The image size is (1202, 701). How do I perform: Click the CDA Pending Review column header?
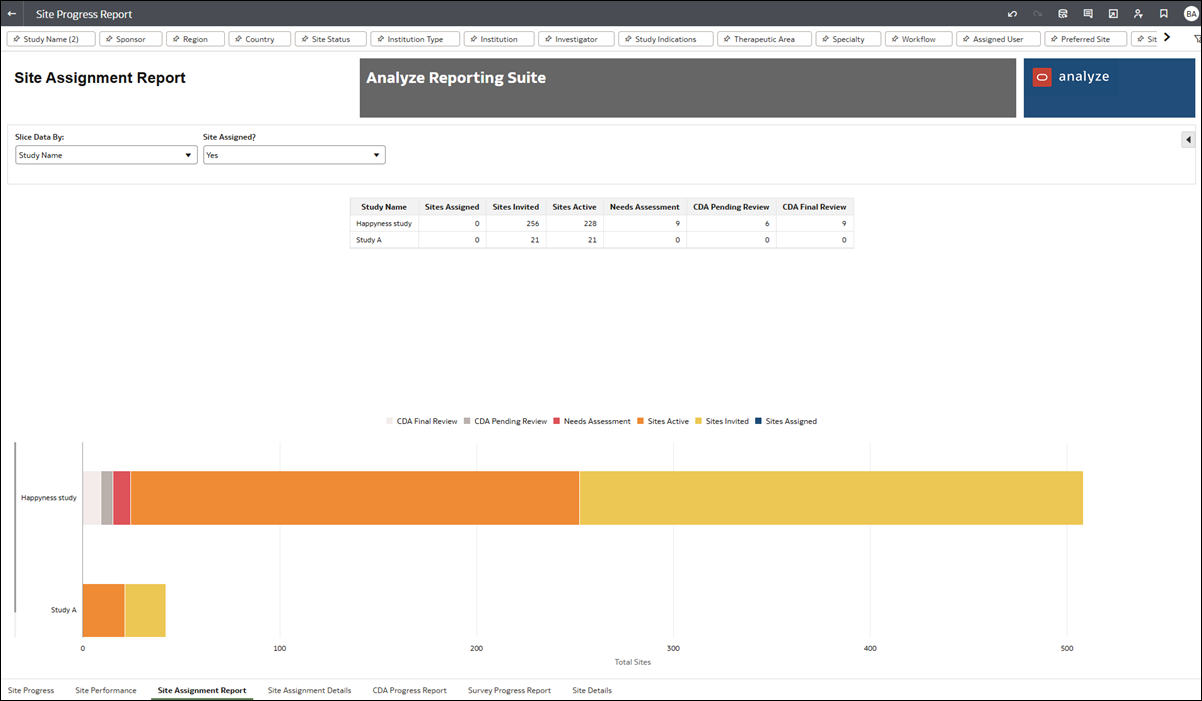(x=731, y=207)
